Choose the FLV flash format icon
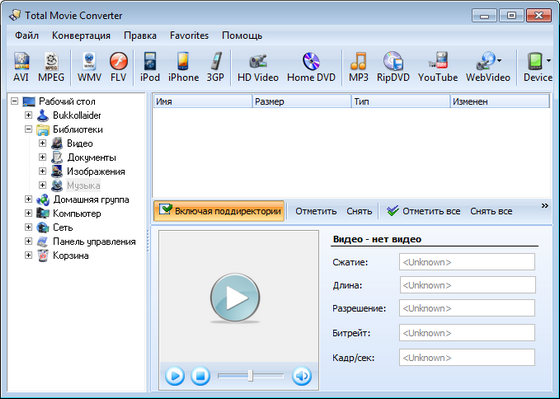Viewport: 560px width, 399px height. pyautogui.click(x=119, y=67)
